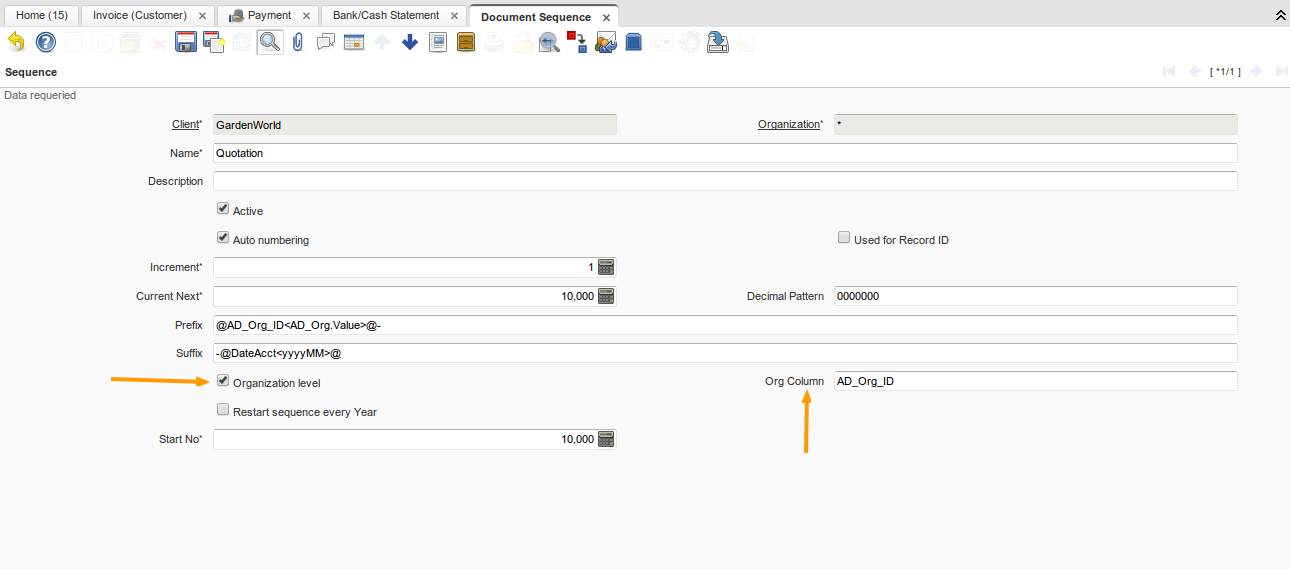Enable Restart sequence every Year
Image resolution: width=1290 pixels, height=569 pixels.
[x=223, y=410]
